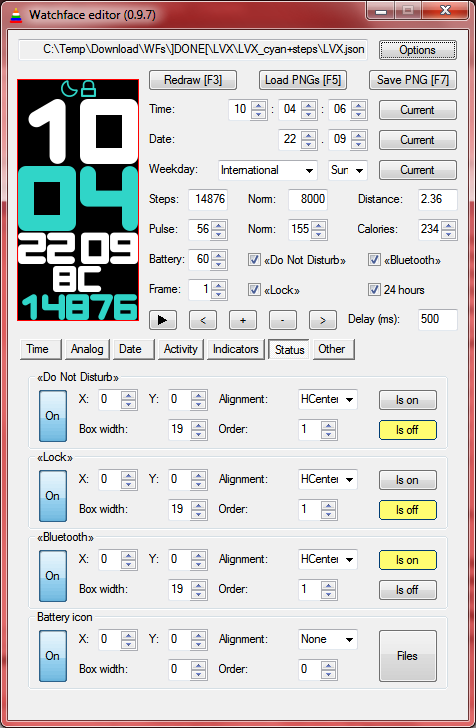This screenshot has height=728, width=476.
Task: Open «Lock» Alignment dropdown
Action: click(x=327, y=479)
